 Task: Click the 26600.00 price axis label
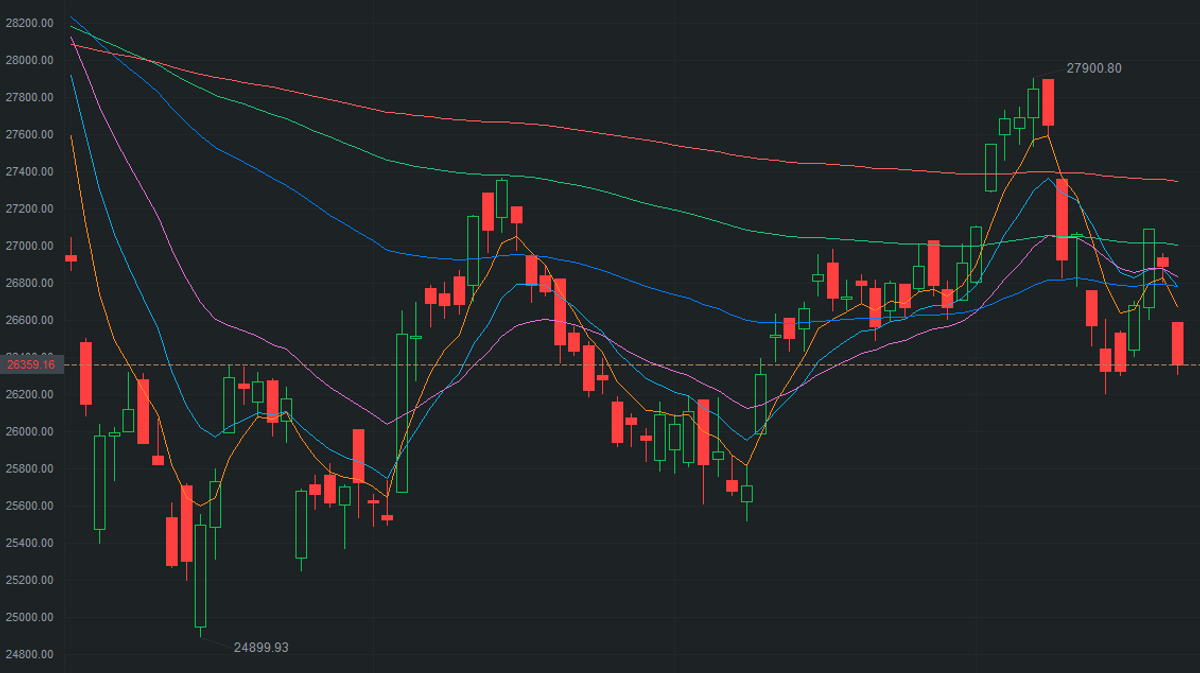click(x=29, y=320)
